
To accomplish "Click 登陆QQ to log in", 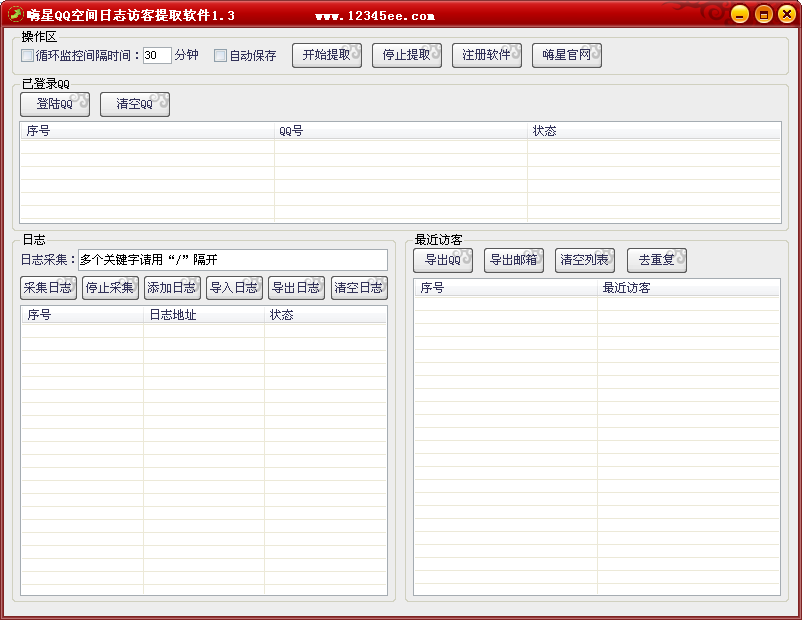I will click(55, 104).
